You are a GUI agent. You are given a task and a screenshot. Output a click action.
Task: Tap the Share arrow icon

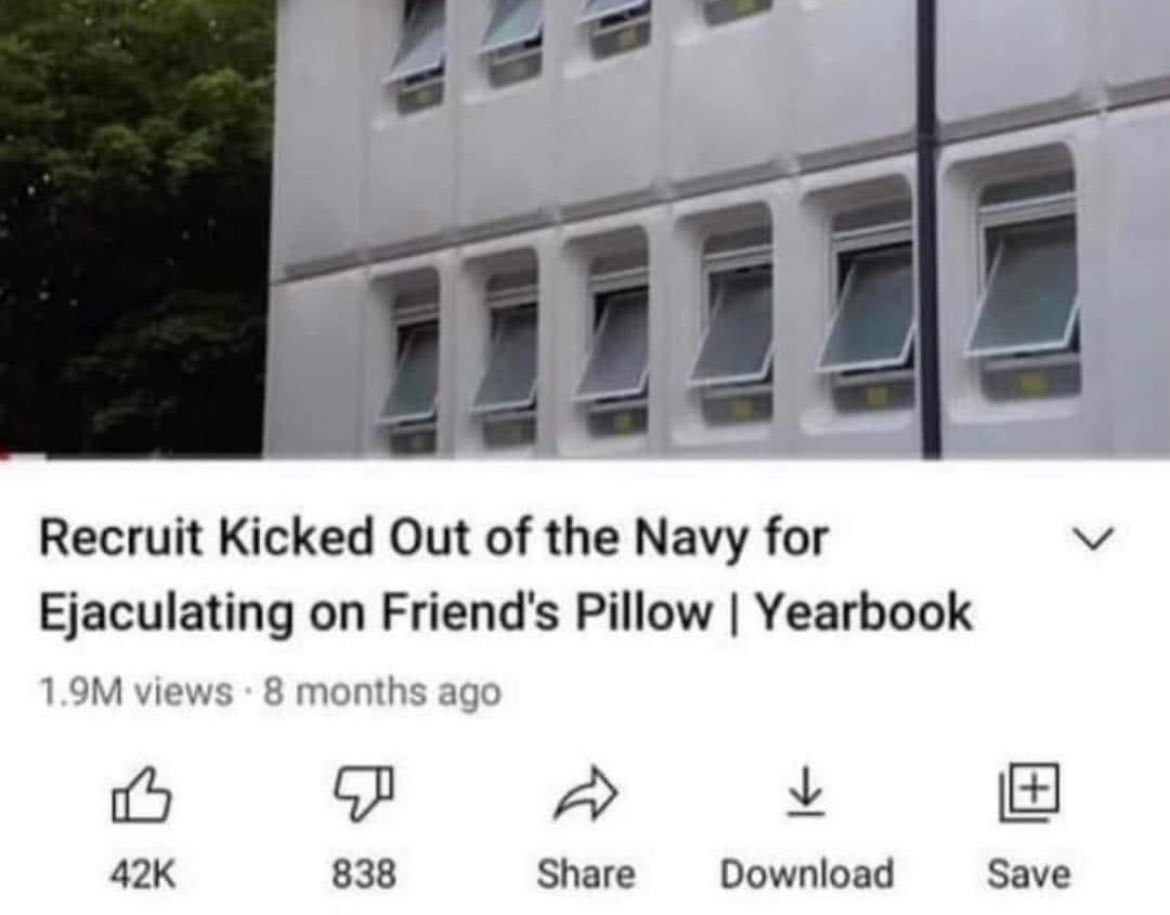click(x=586, y=793)
